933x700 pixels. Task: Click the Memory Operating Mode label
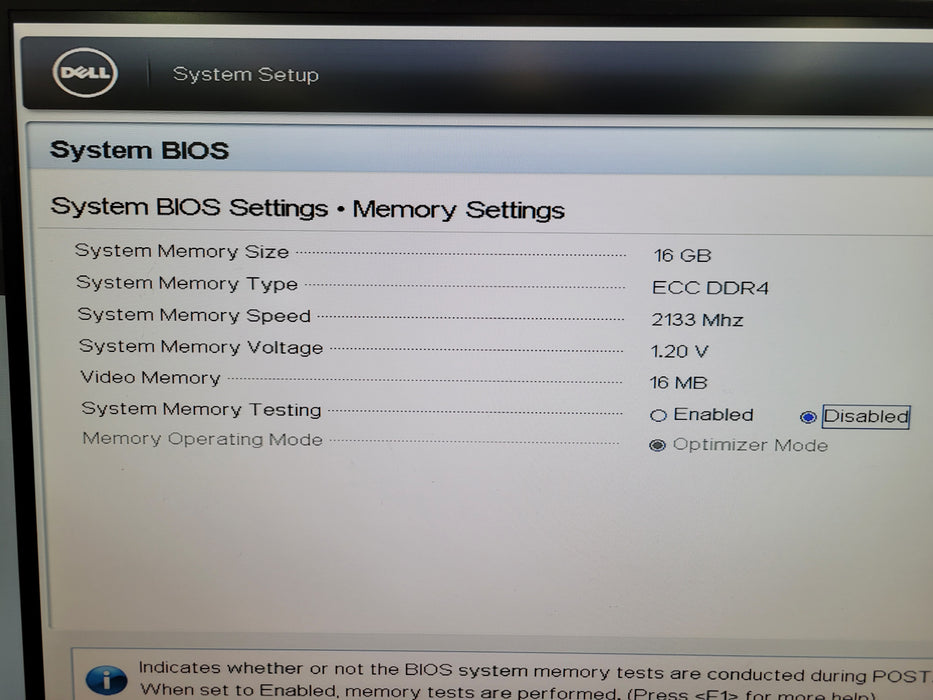[202, 439]
